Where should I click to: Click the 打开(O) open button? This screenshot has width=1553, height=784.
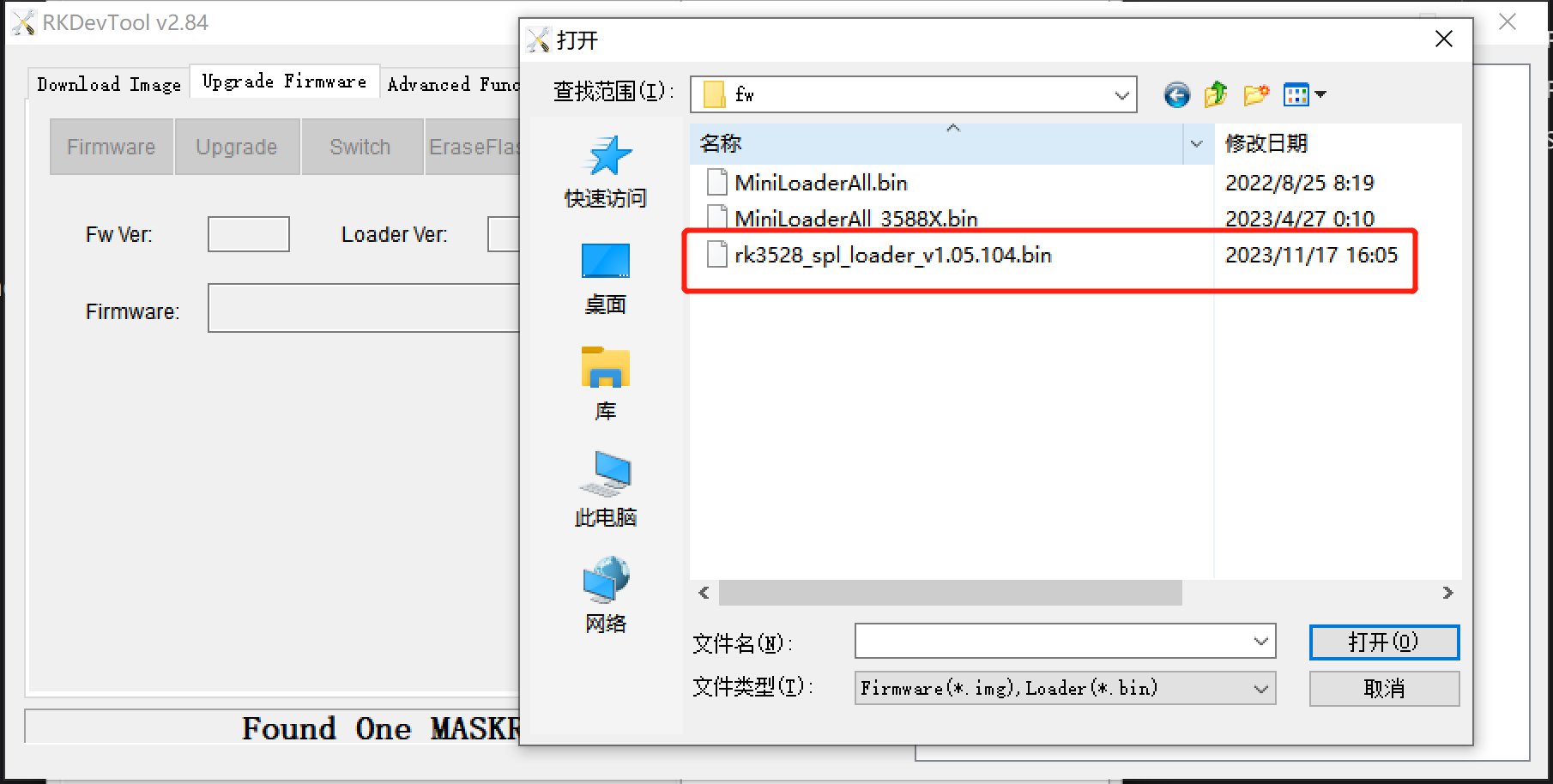click(1384, 642)
